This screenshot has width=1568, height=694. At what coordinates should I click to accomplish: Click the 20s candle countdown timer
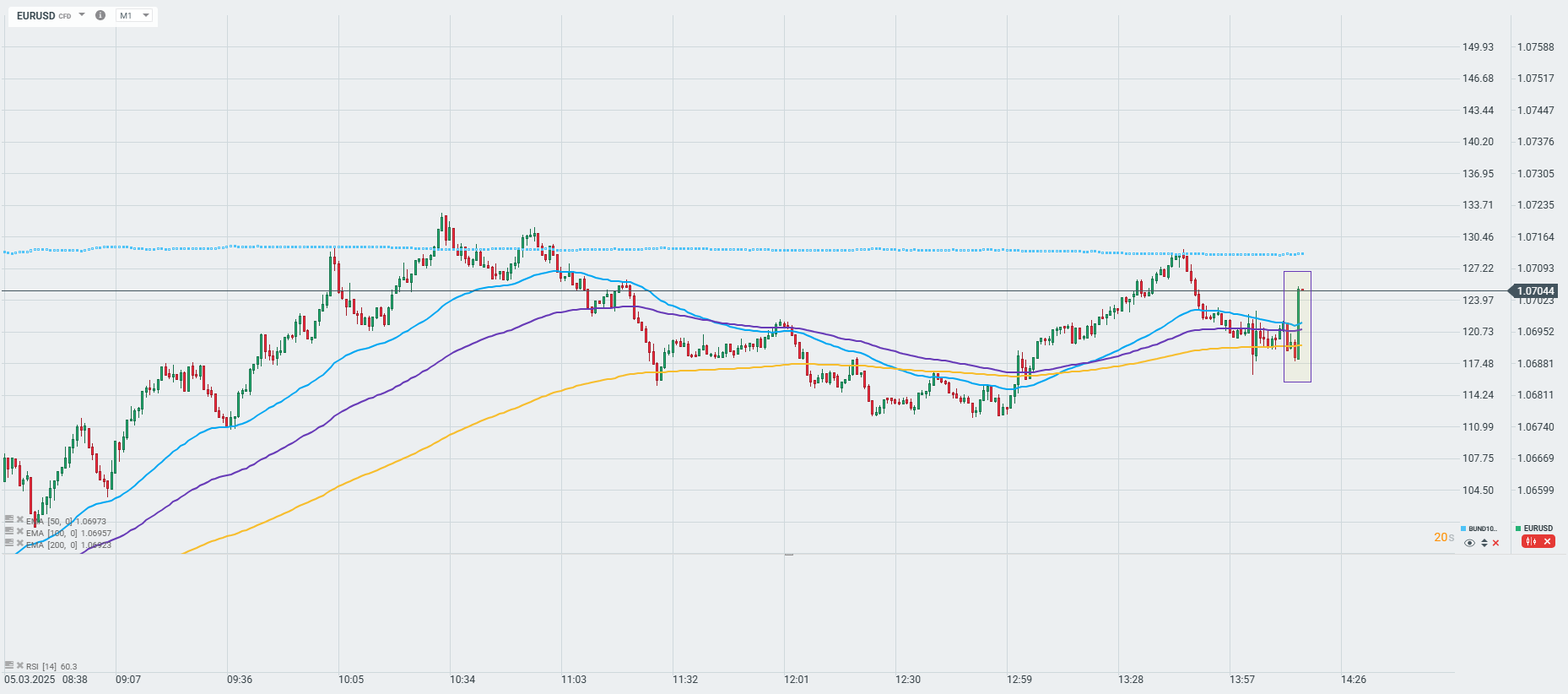point(1444,537)
